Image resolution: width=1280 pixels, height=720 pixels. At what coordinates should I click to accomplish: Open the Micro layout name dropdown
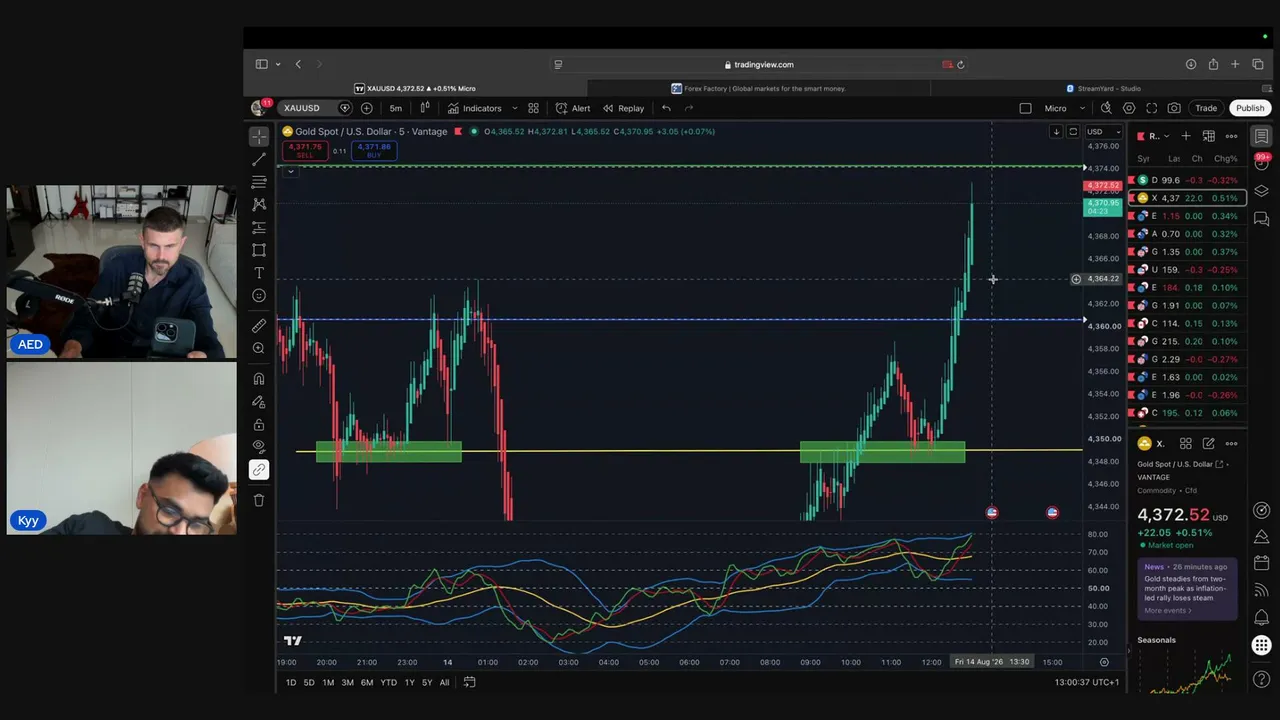point(1065,108)
